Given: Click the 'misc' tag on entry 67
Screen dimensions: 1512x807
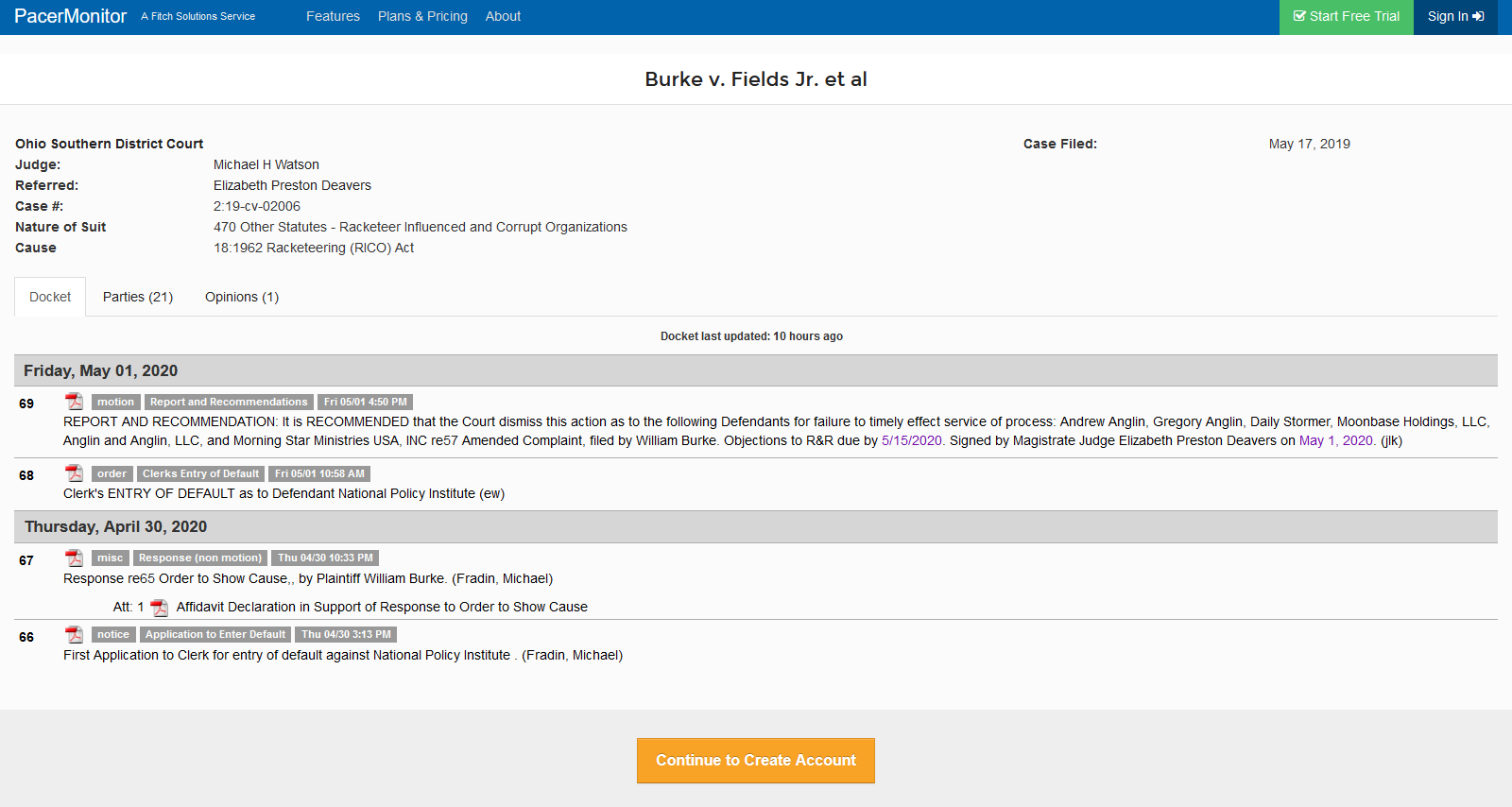Looking at the screenshot, I should (x=110, y=558).
